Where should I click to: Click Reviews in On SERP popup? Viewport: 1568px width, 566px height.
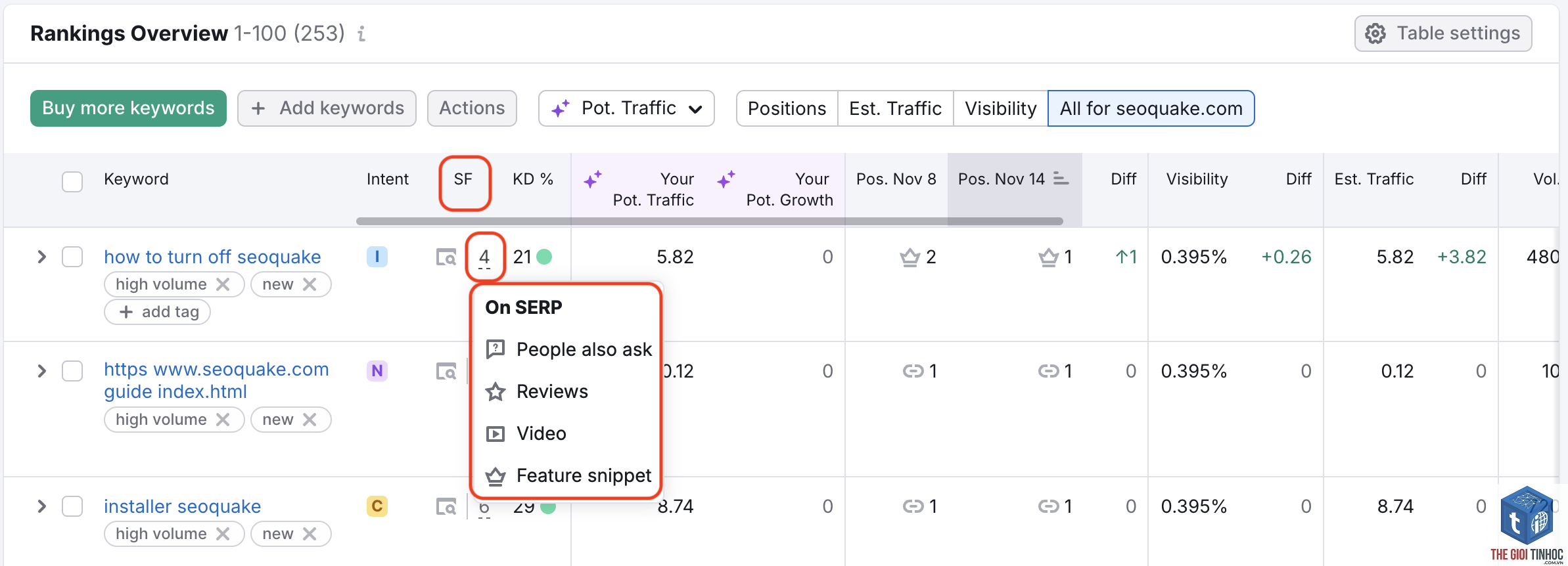[x=536, y=391]
